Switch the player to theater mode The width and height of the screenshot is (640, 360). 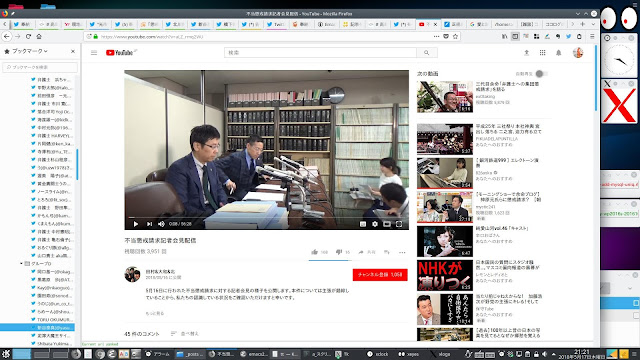pyautogui.click(x=387, y=224)
